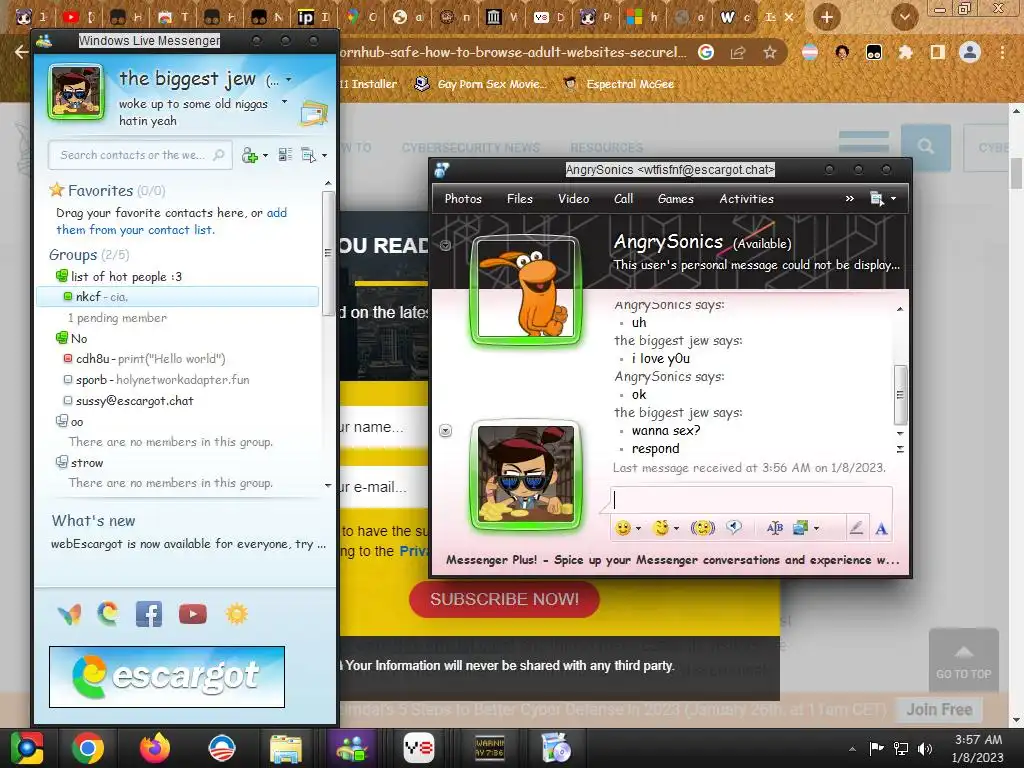This screenshot has width=1024, height=768.
Task: Open the mail inbox icon in Messenger
Action: [x=313, y=114]
